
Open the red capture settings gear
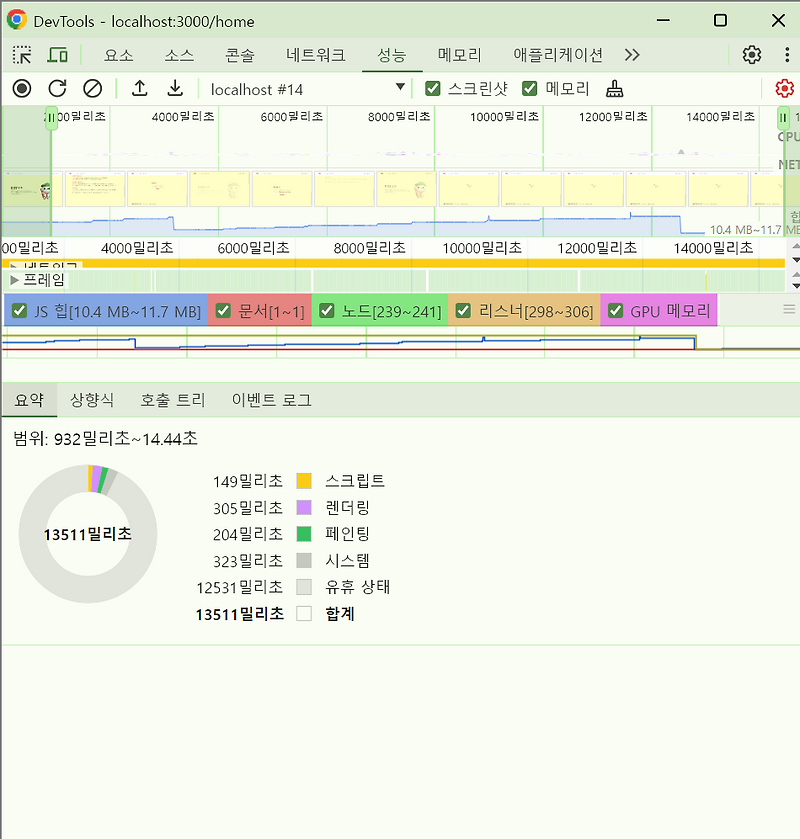pos(785,88)
